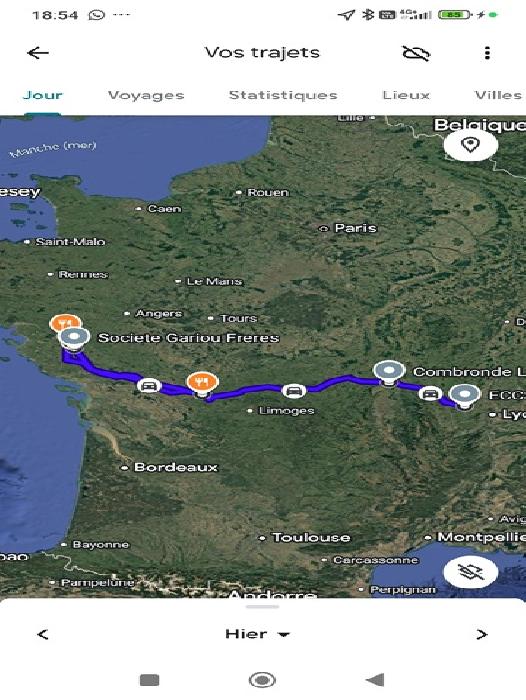
Task: Switch to the Voyages tab
Action: [146, 95]
